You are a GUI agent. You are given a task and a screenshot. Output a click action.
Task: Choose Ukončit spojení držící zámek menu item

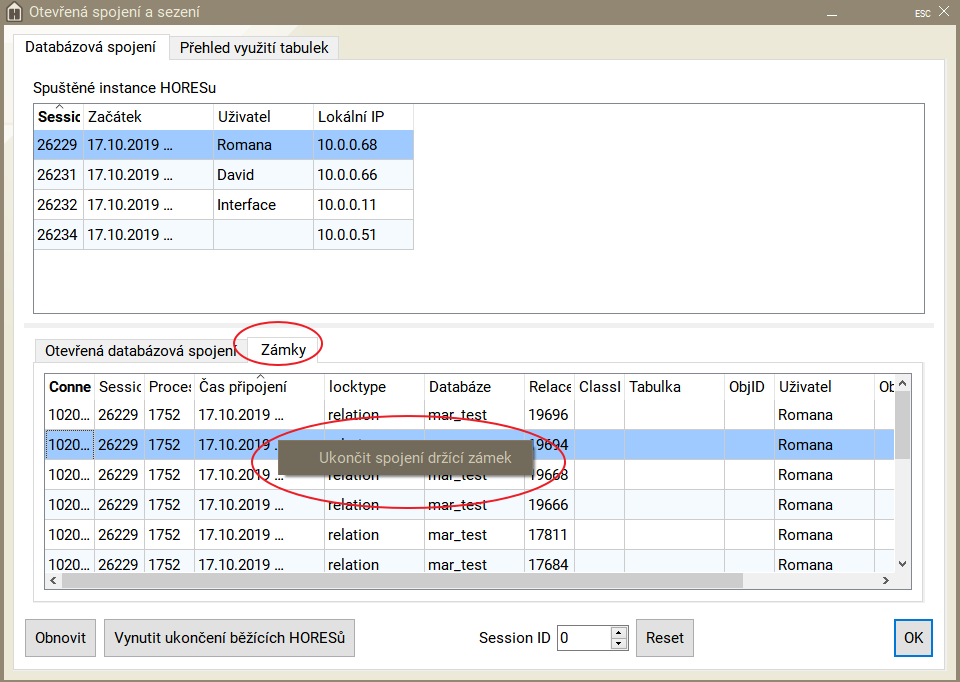coord(414,458)
